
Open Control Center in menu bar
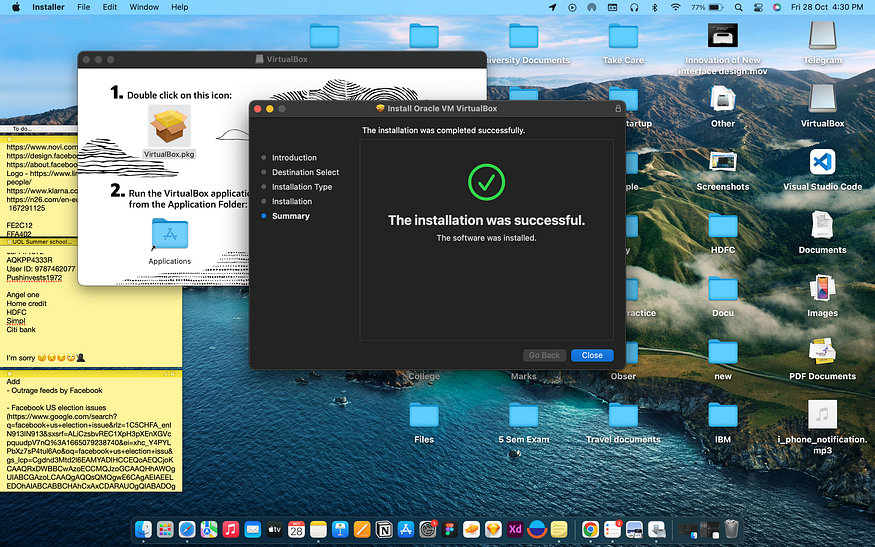[x=758, y=7]
